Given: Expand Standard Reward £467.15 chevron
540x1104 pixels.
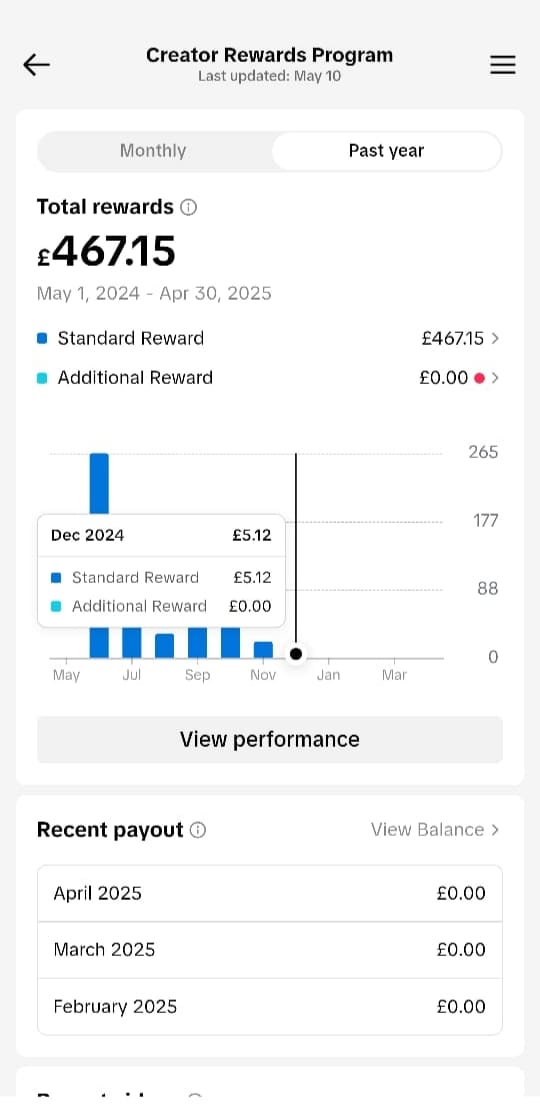Looking at the screenshot, I should [495, 339].
